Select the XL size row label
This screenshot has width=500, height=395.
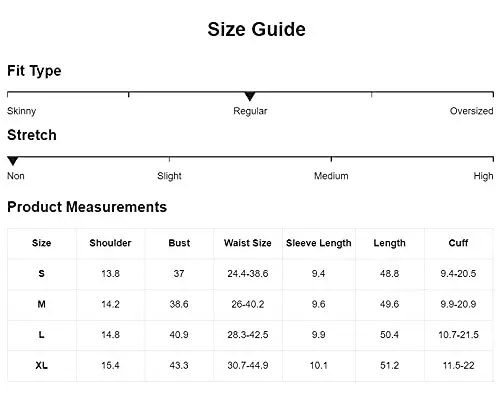pos(41,366)
